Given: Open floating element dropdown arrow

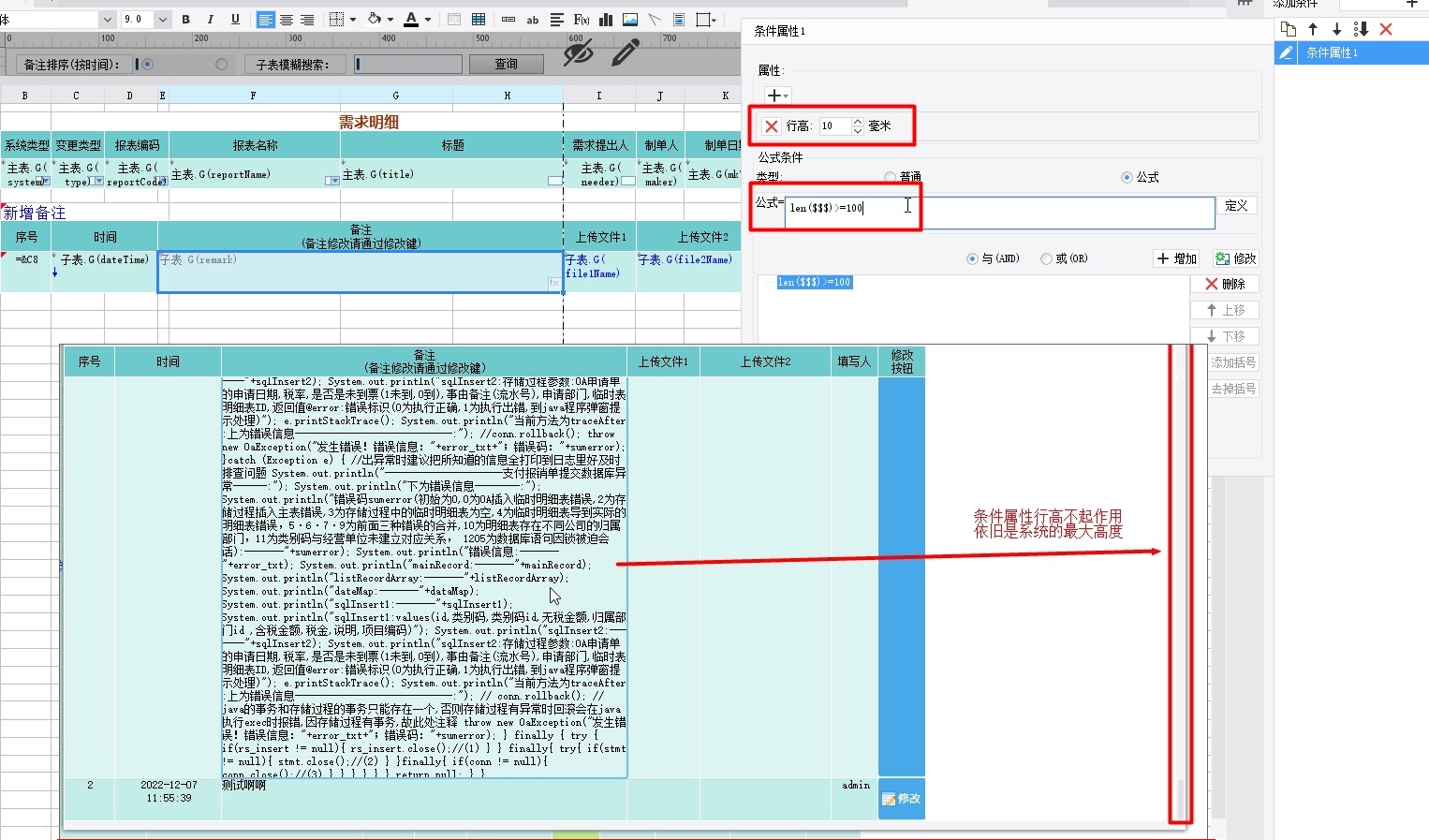Looking at the screenshot, I should click(x=715, y=19).
